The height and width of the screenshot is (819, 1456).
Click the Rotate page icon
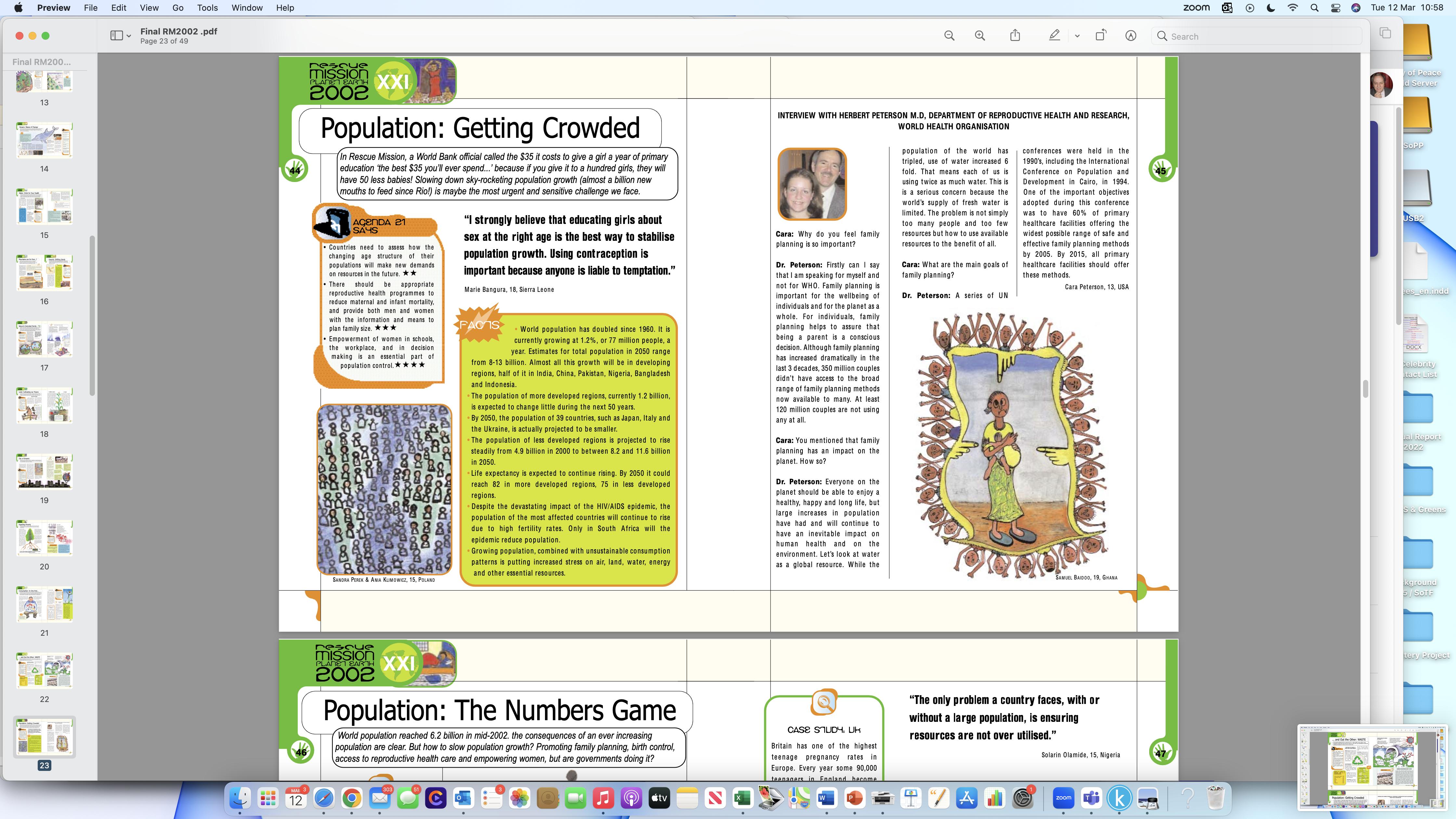(1100, 36)
